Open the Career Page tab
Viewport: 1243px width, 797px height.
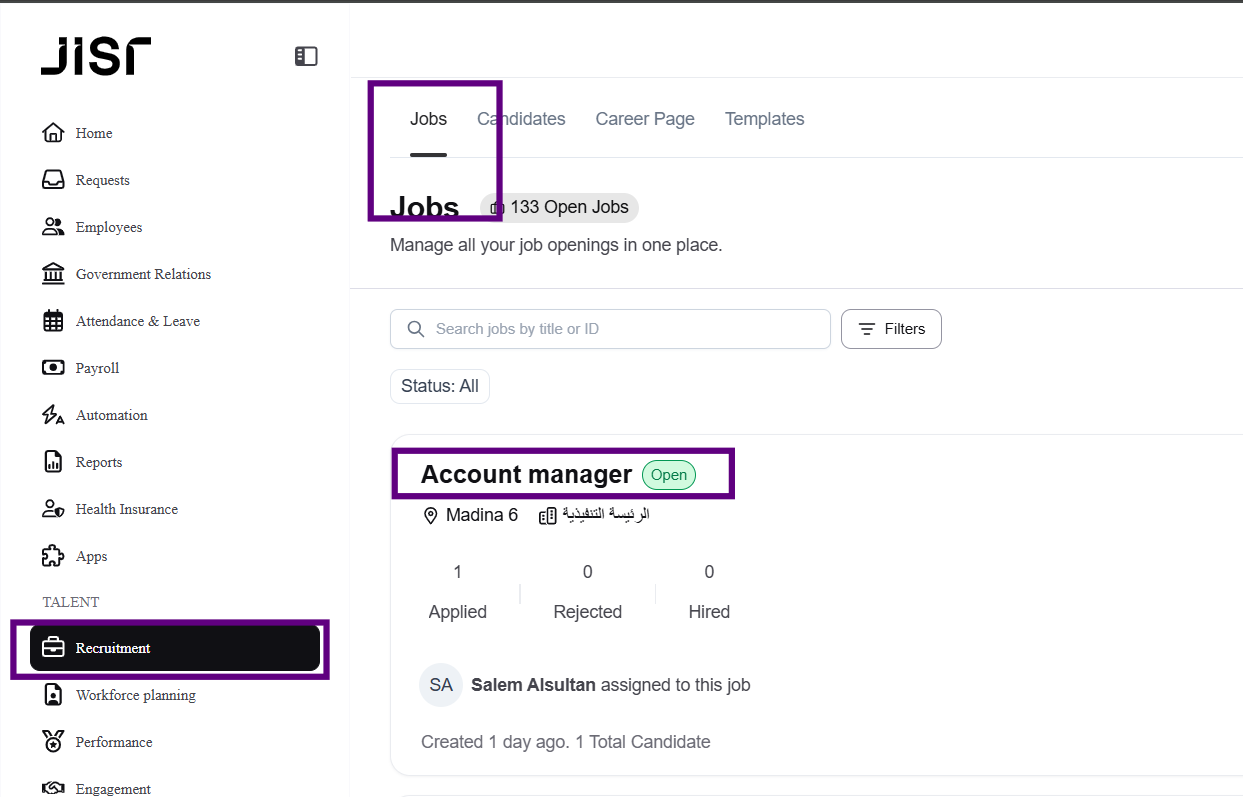tap(645, 119)
